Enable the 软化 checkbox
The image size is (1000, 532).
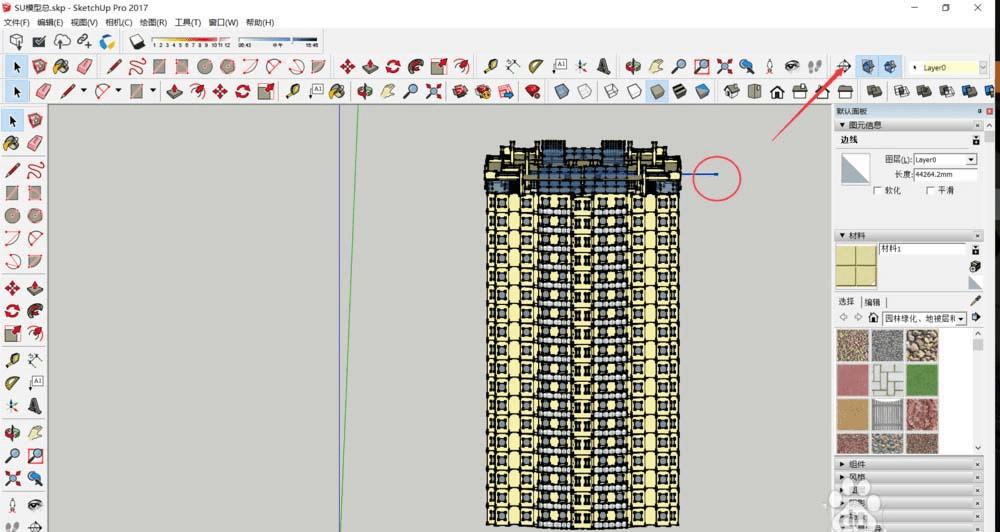coord(877,191)
